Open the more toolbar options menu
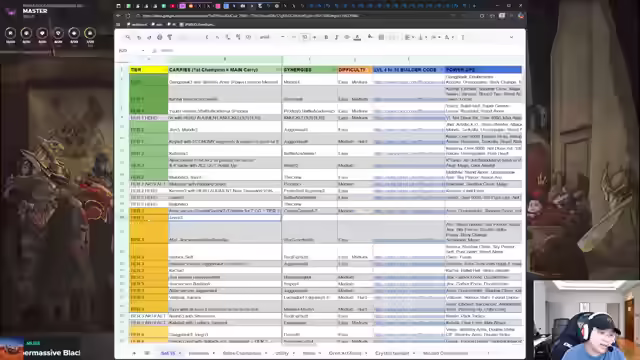The image size is (640, 360). click(x=462, y=37)
